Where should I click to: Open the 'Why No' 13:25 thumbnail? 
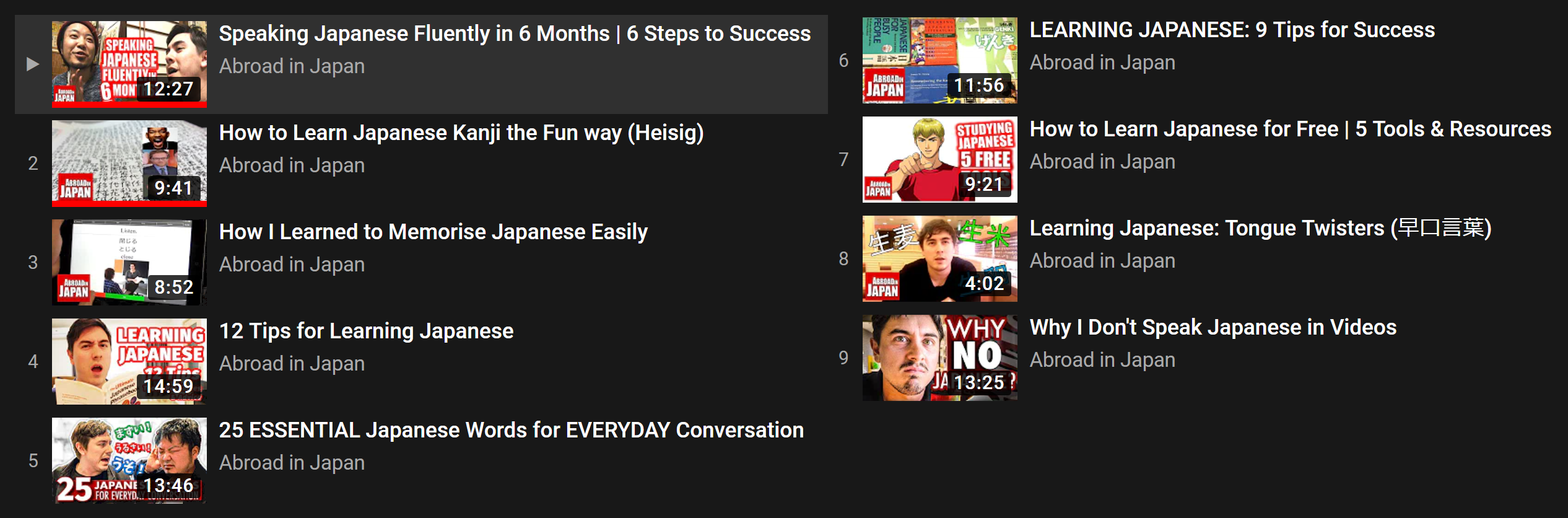[940, 358]
